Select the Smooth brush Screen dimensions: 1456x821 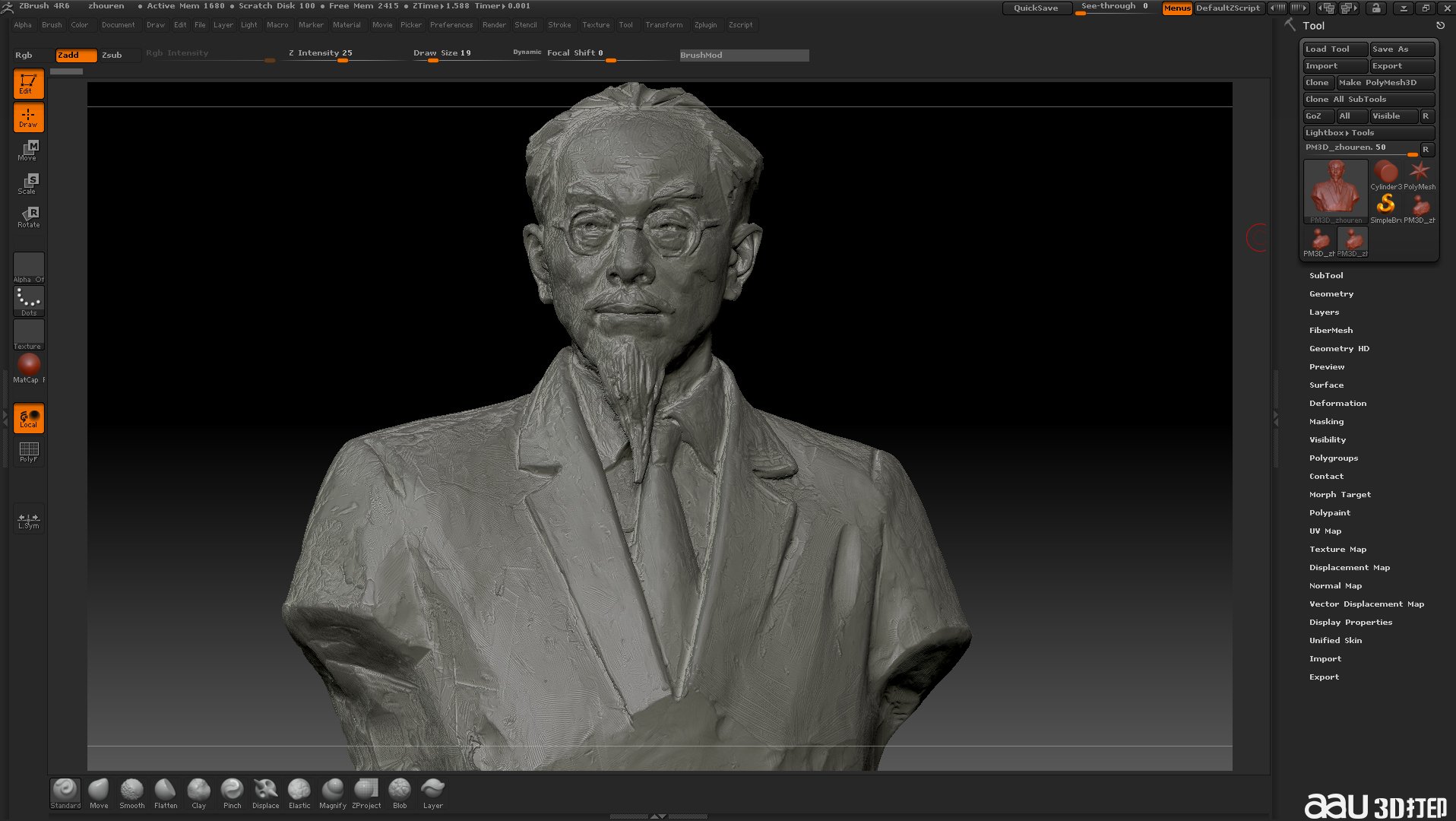pos(131,793)
